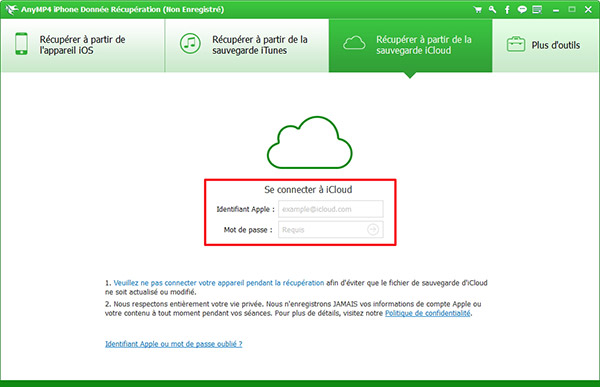Click the key register icon
This screenshot has height=387, width=600.
tap(492, 10)
